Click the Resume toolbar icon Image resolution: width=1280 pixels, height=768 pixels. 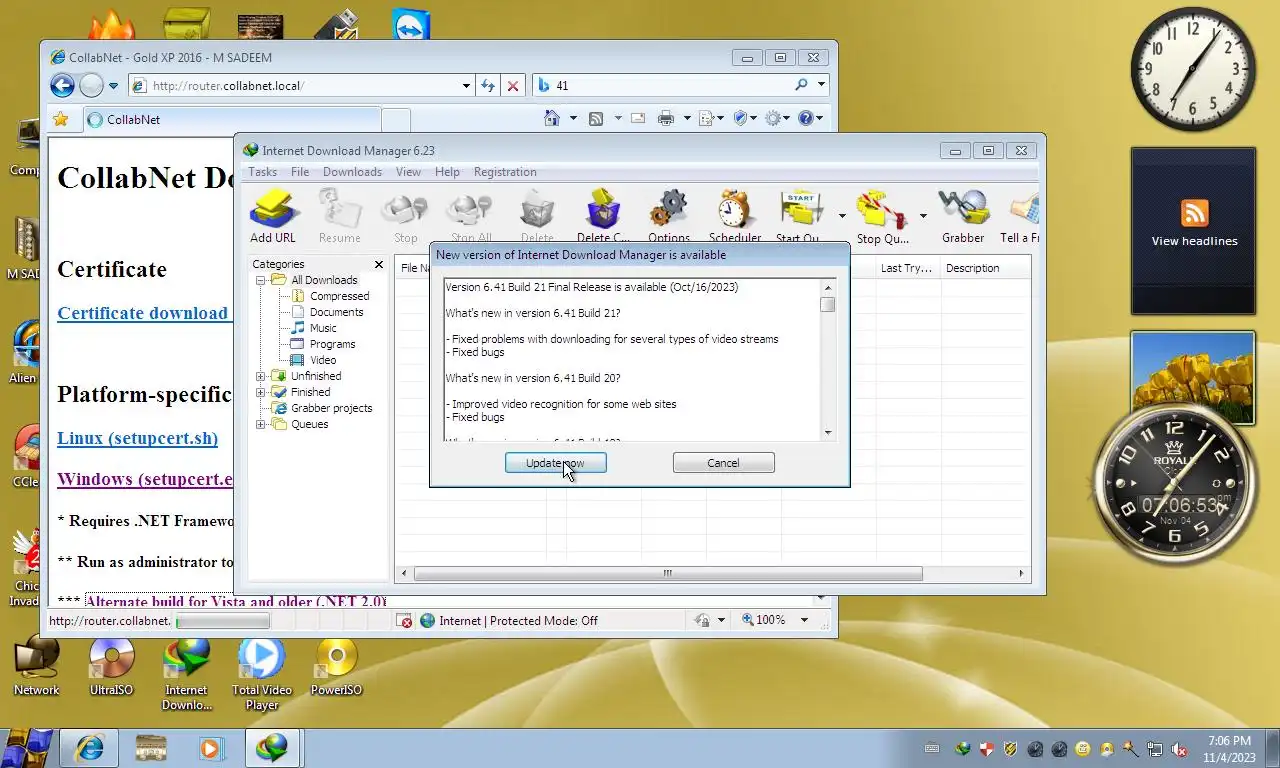click(x=339, y=208)
